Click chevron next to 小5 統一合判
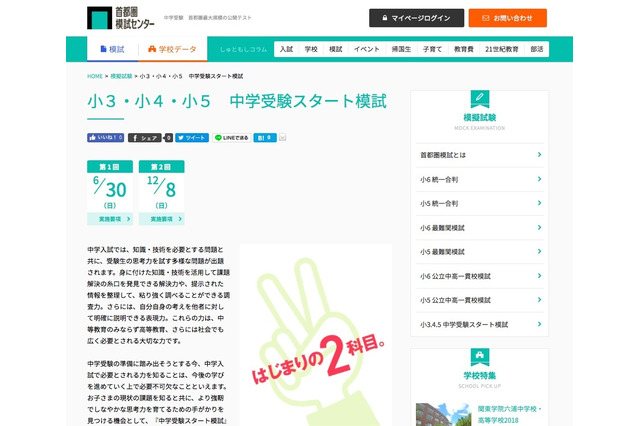The height and width of the screenshot is (426, 640). [x=540, y=203]
